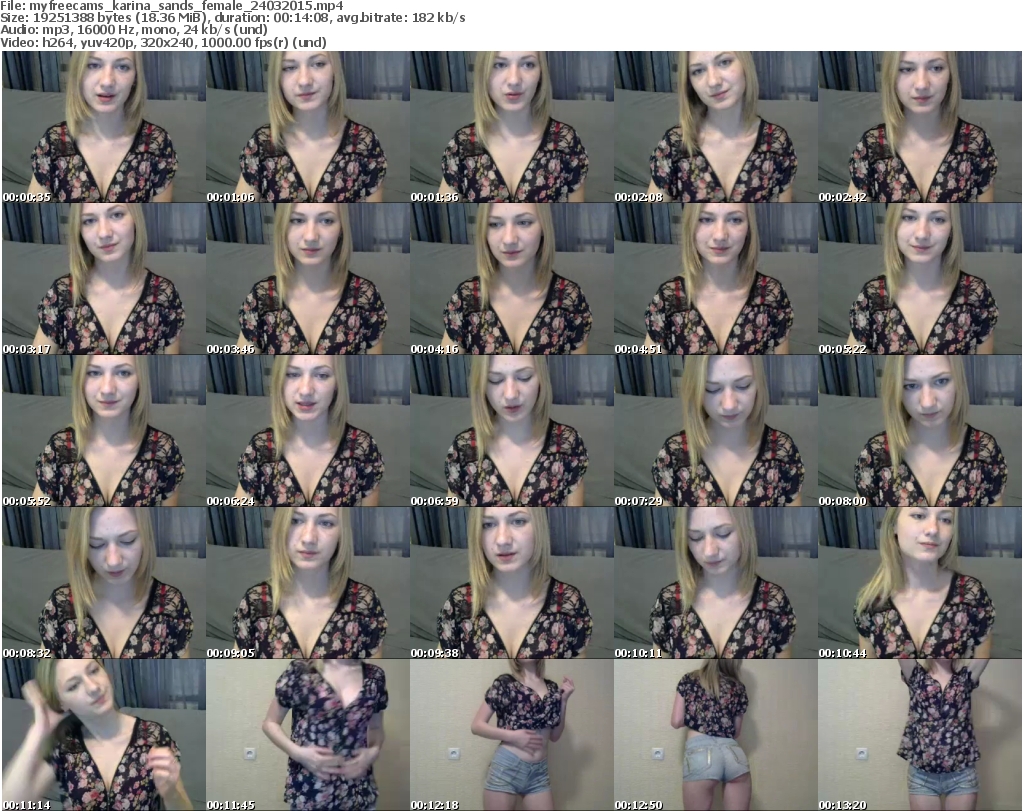Select the thumbnail stamped 00:11:45
The image size is (1024, 811).
pyautogui.click(x=308, y=735)
